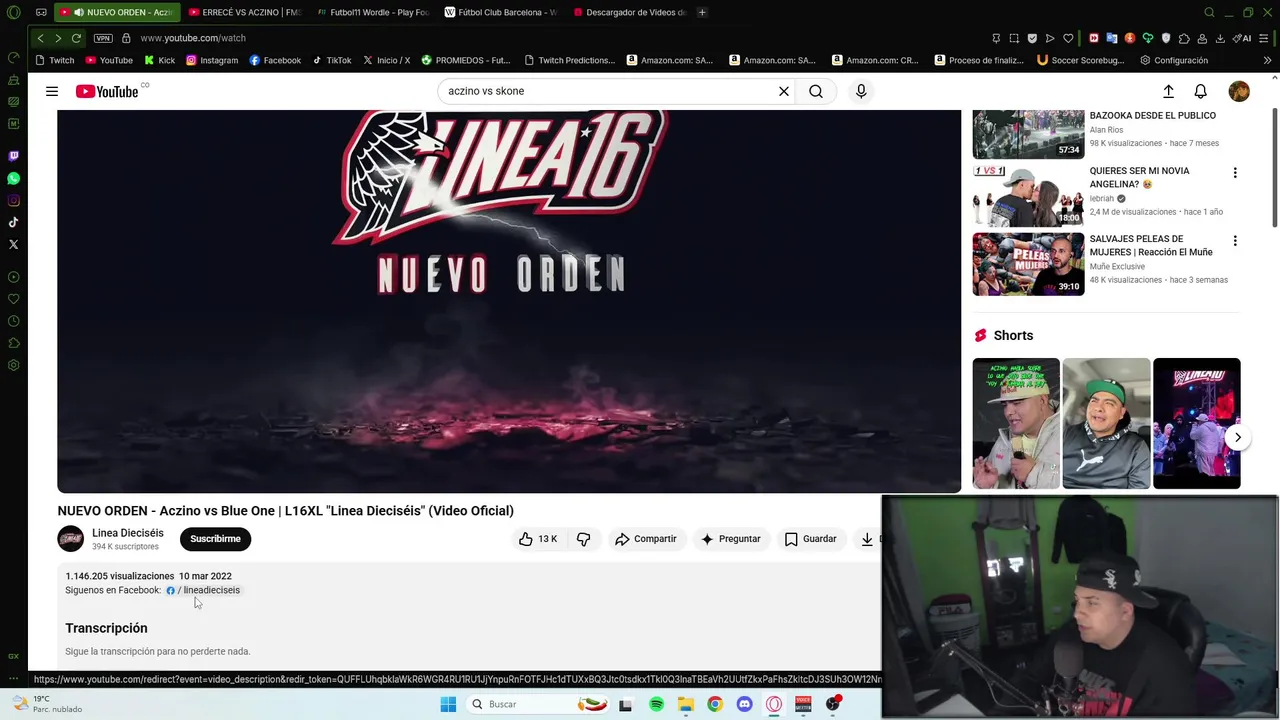Open options menu for QUIERES SER MI NOVIA video
The height and width of the screenshot is (720, 1280).
coord(1235,173)
